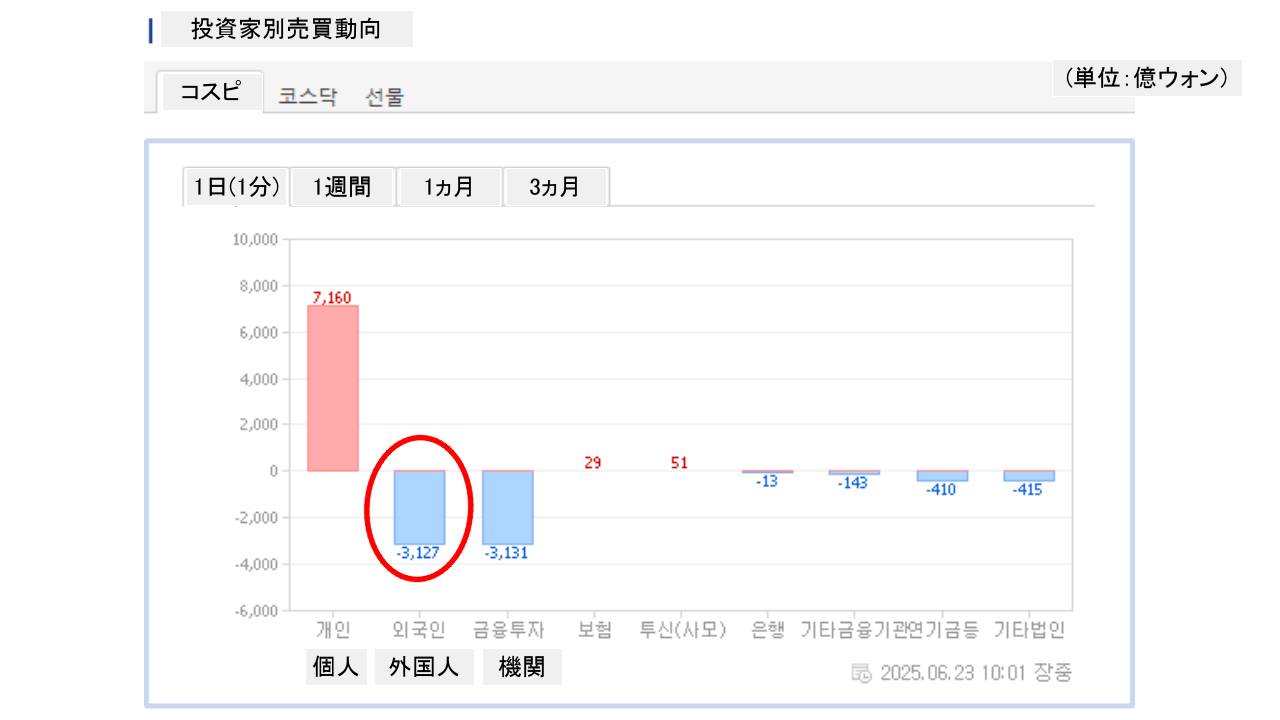Click the 投資家別売買動向 title
Screen dimensions: 1280x720
tap(286, 29)
